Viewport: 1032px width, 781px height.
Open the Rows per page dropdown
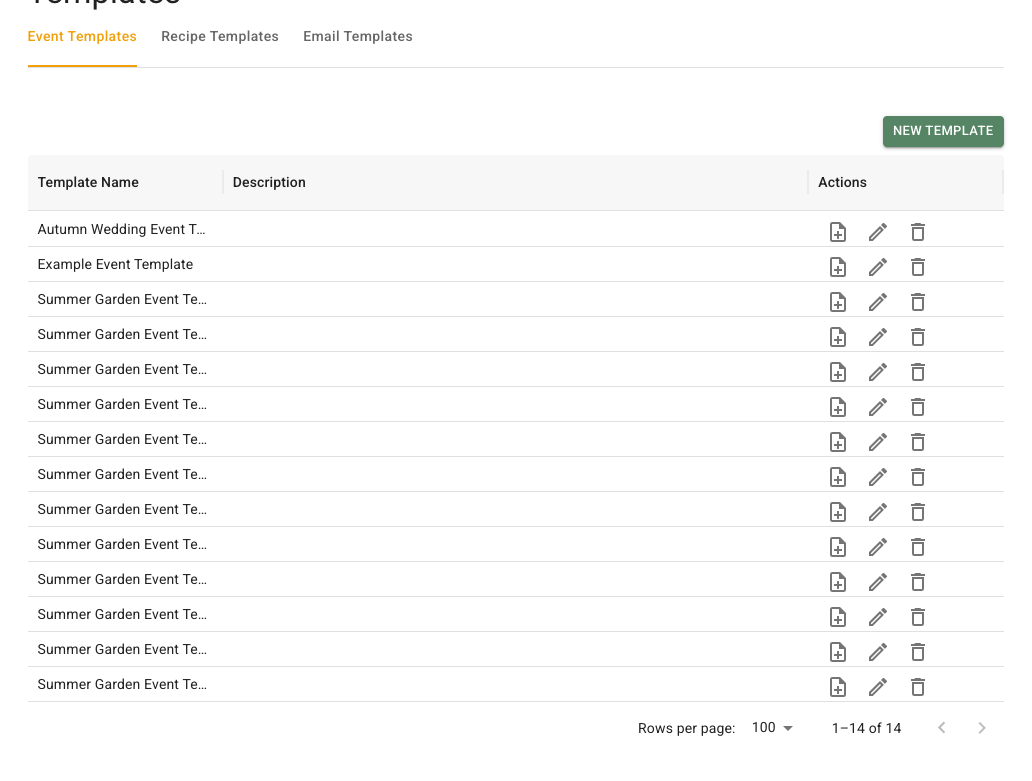tap(772, 728)
